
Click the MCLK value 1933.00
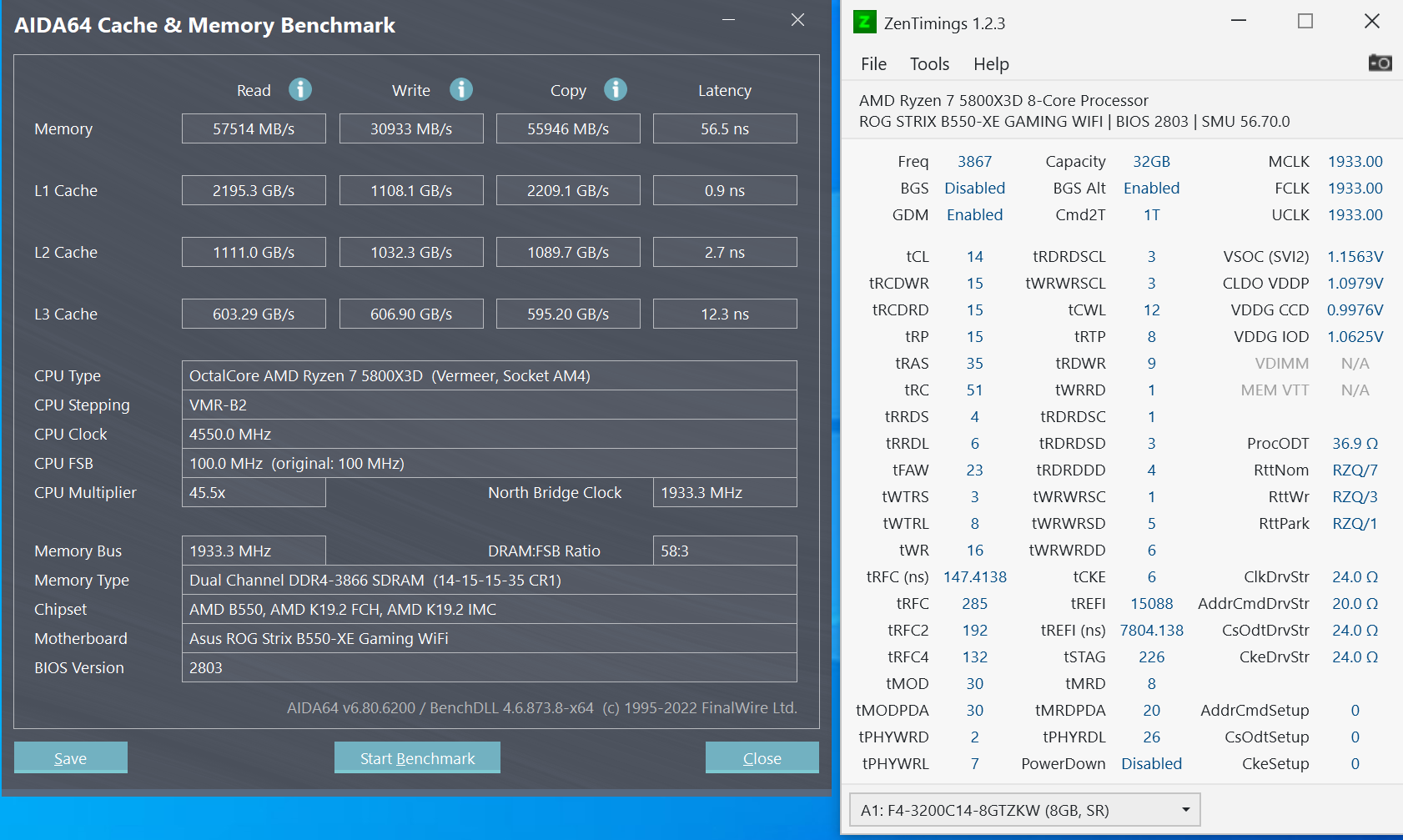pos(1355,161)
